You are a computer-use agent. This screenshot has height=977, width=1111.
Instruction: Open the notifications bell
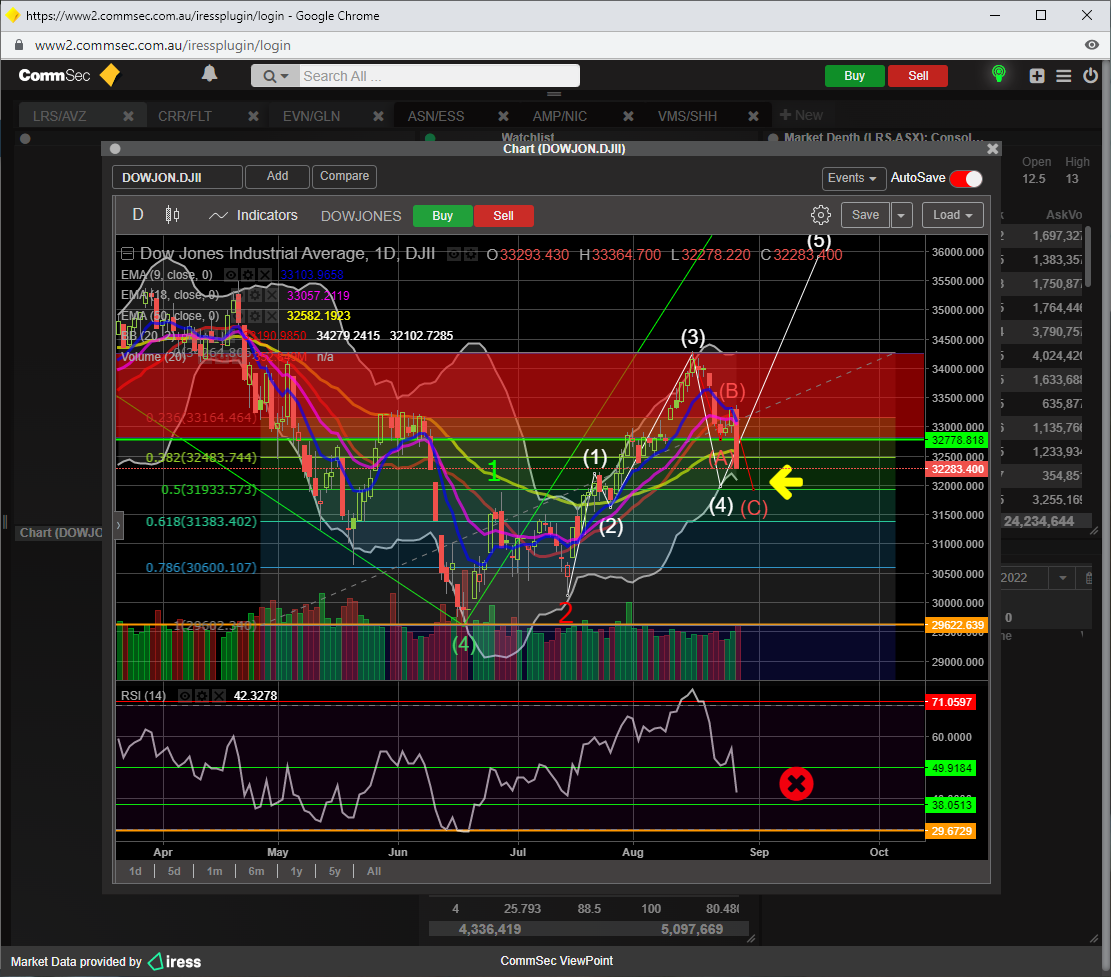pos(209,75)
